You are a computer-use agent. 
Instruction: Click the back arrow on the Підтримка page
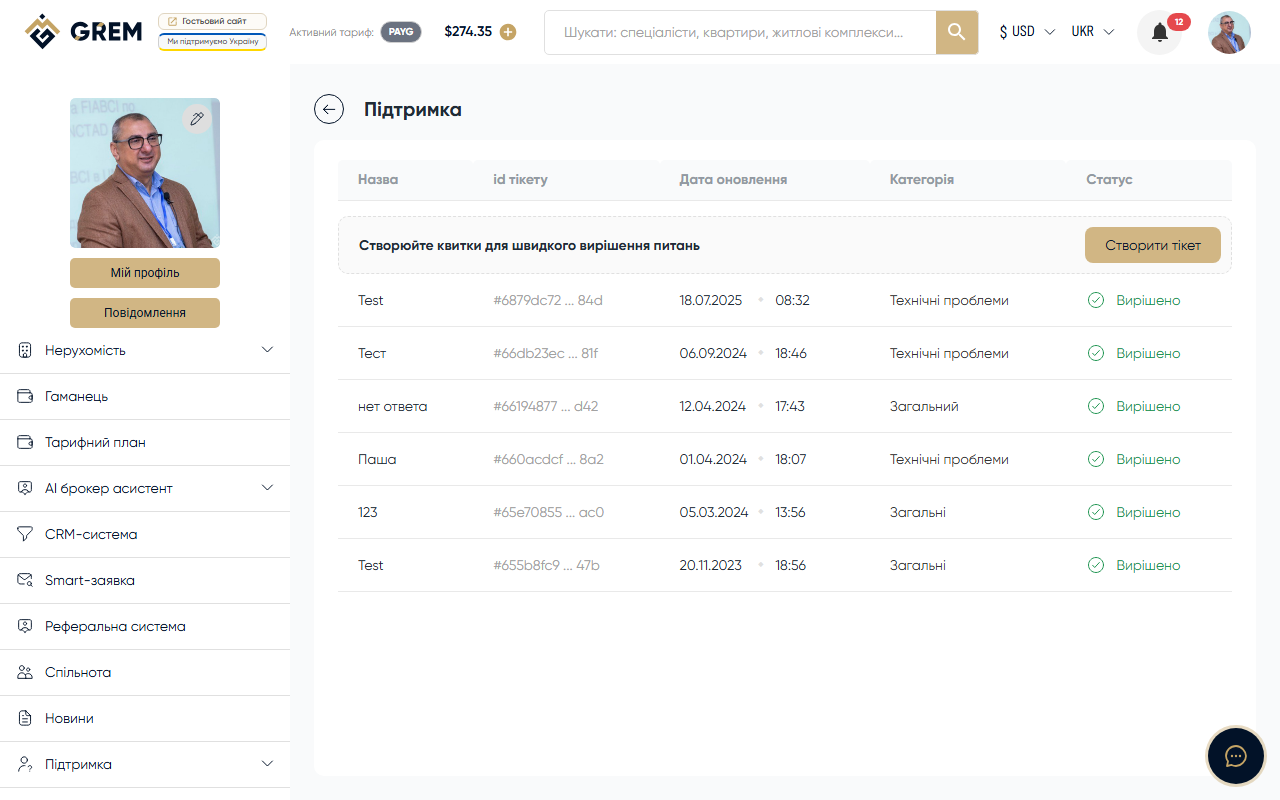tap(329, 109)
